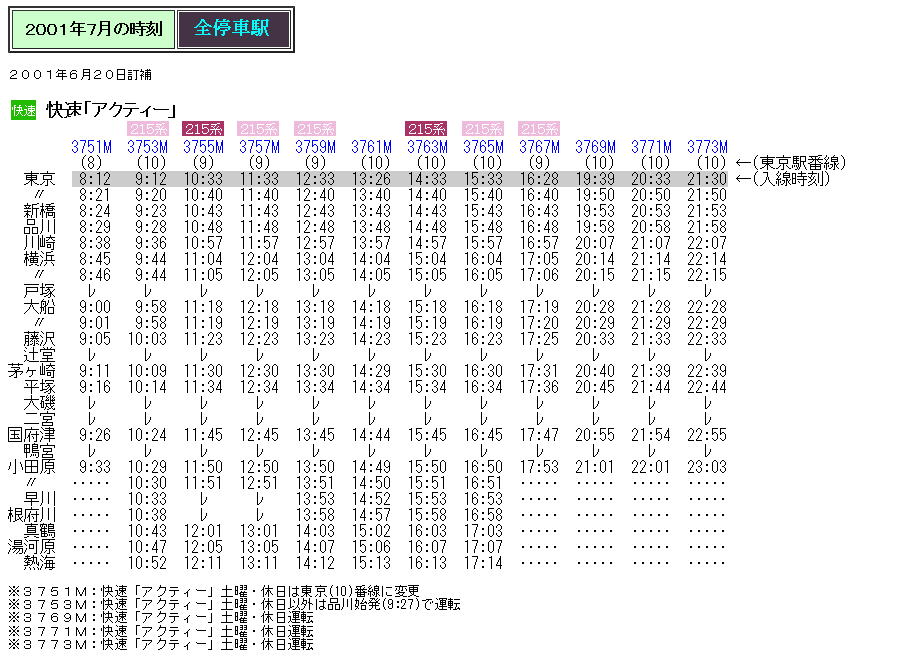Select the 横浜 station label
Viewport: 910px width, 660px height.
coord(39,259)
